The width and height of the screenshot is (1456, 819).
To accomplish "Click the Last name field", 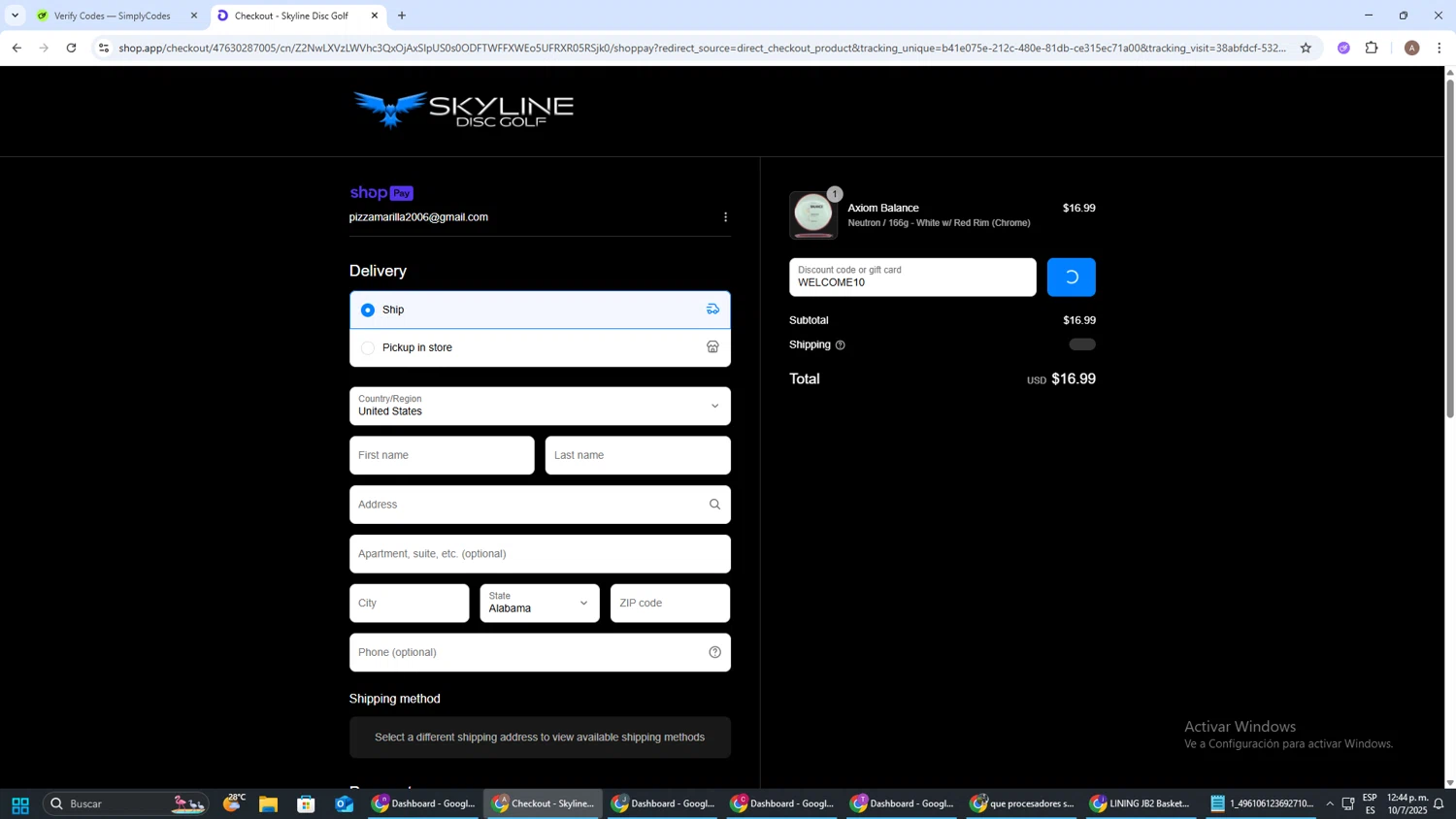I will (638, 455).
